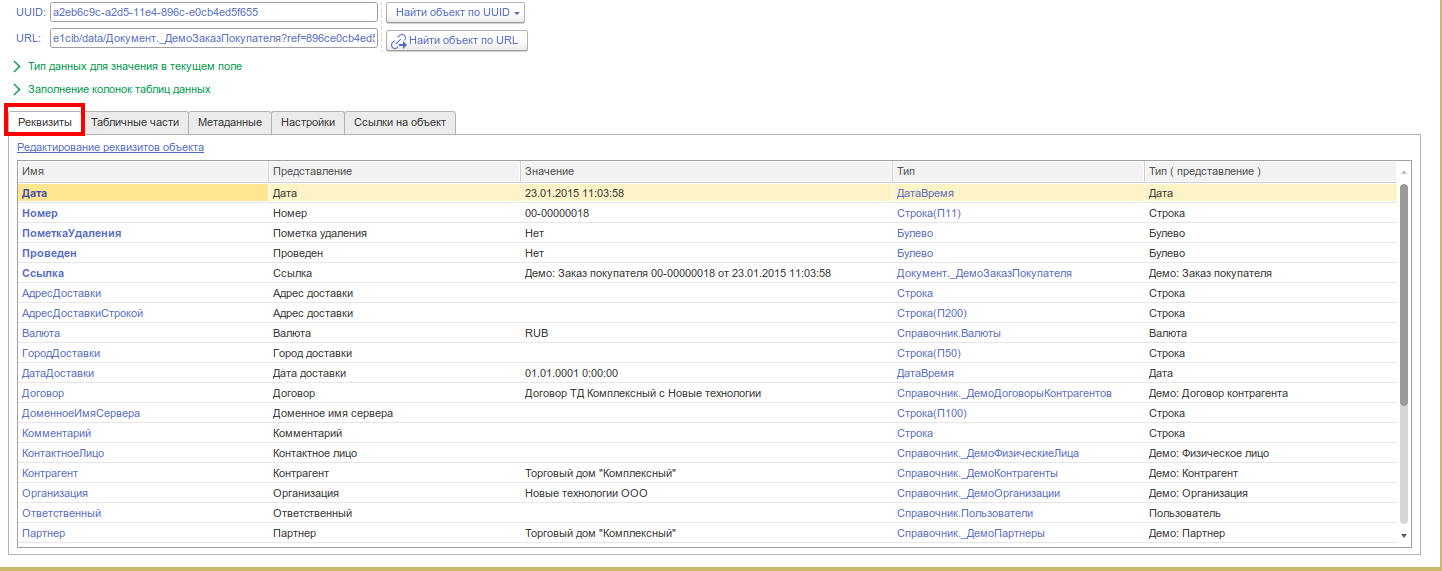Open the Метаданные tab
Image resolution: width=1442 pixels, height=571 pixels.
point(230,122)
